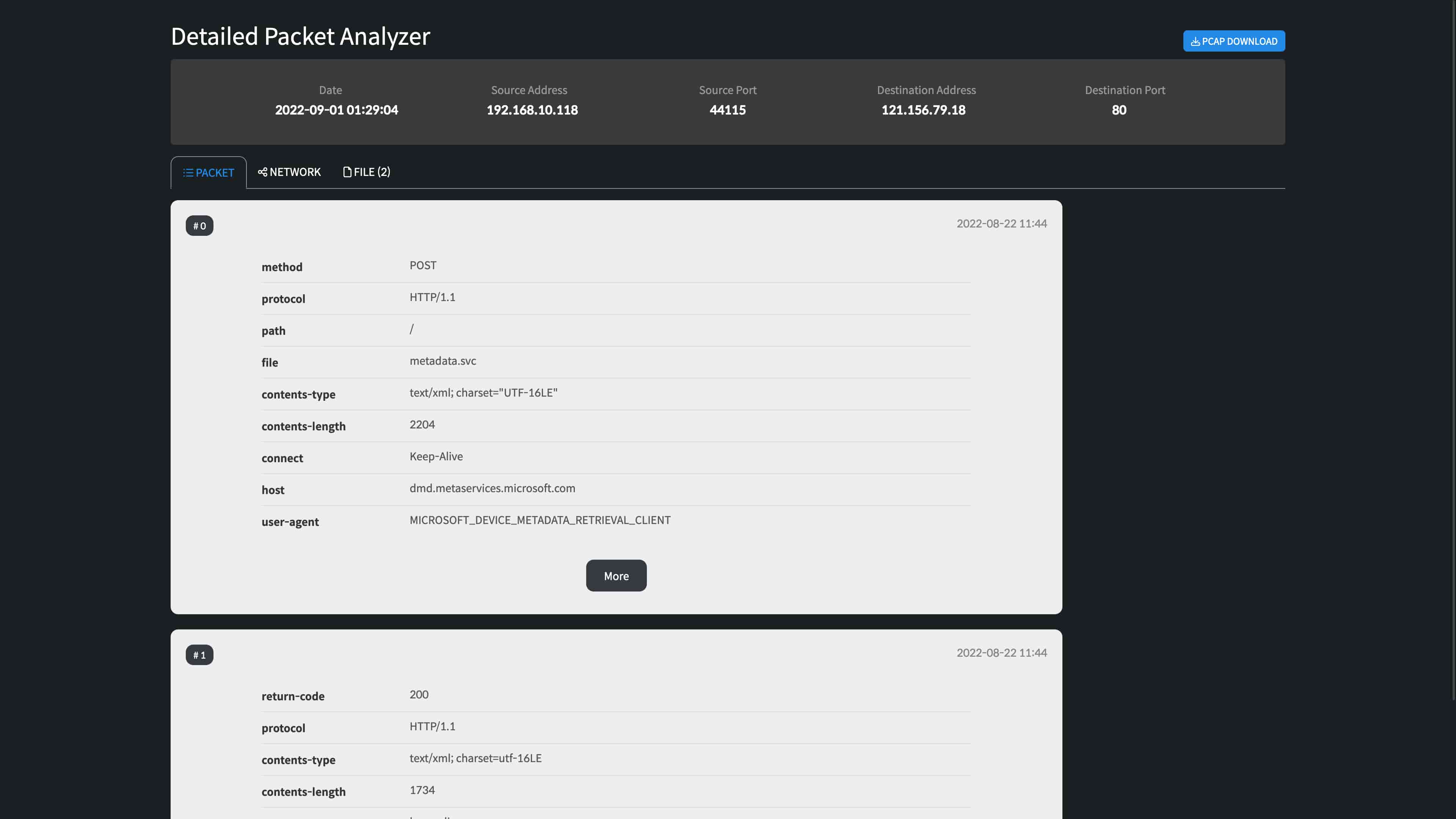The width and height of the screenshot is (1456, 819).
Task: Click file value metadata.svc
Action: coord(442,361)
